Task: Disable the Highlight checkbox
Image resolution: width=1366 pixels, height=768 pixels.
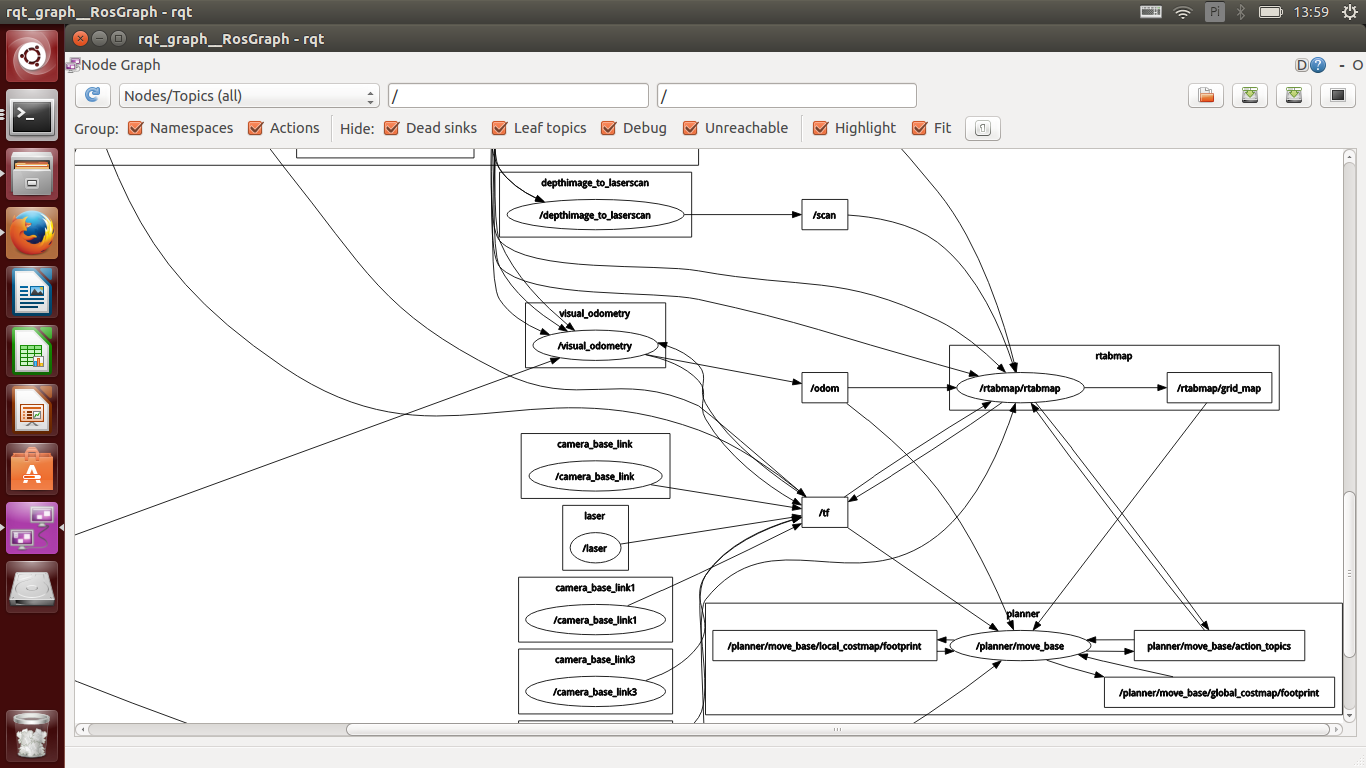Action: tap(821, 128)
